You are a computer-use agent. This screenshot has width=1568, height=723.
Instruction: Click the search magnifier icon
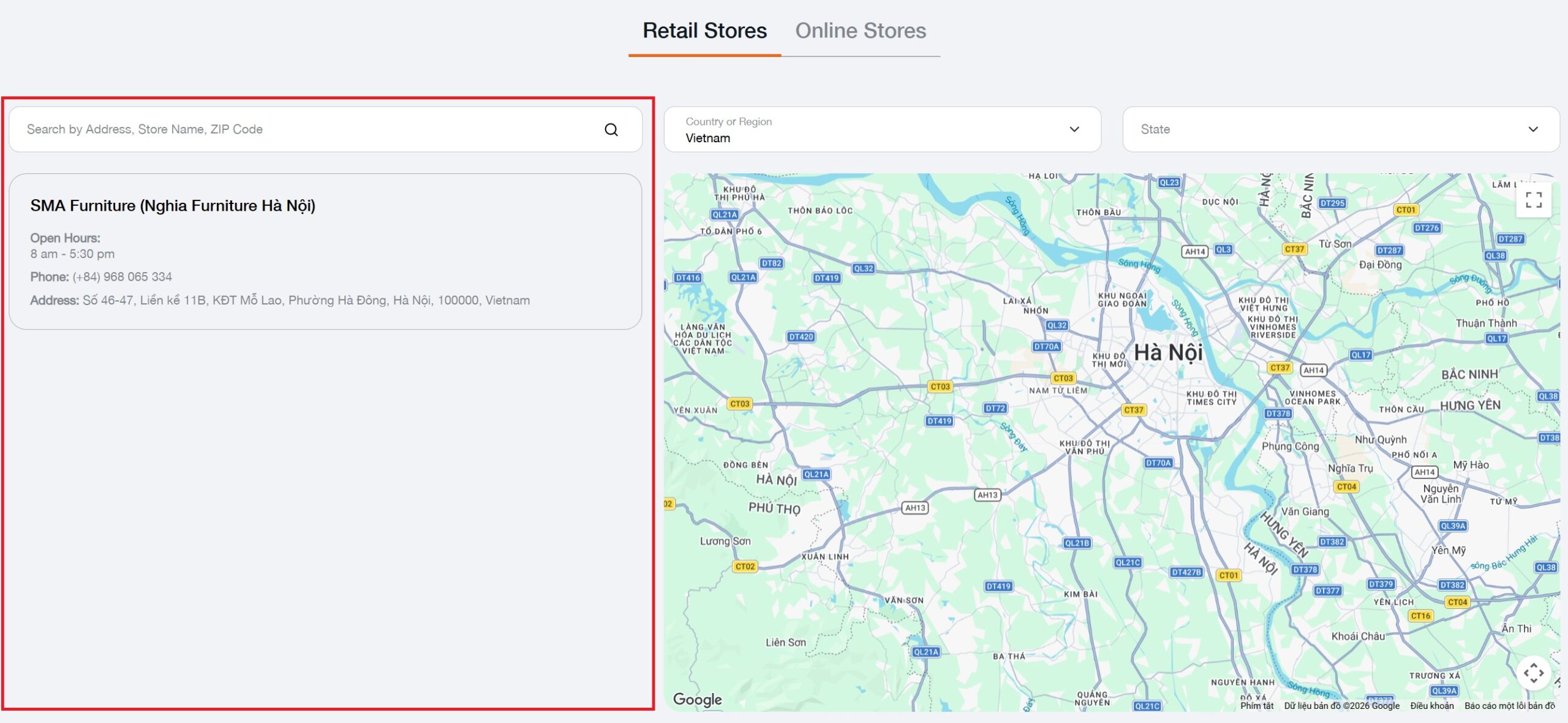[611, 129]
